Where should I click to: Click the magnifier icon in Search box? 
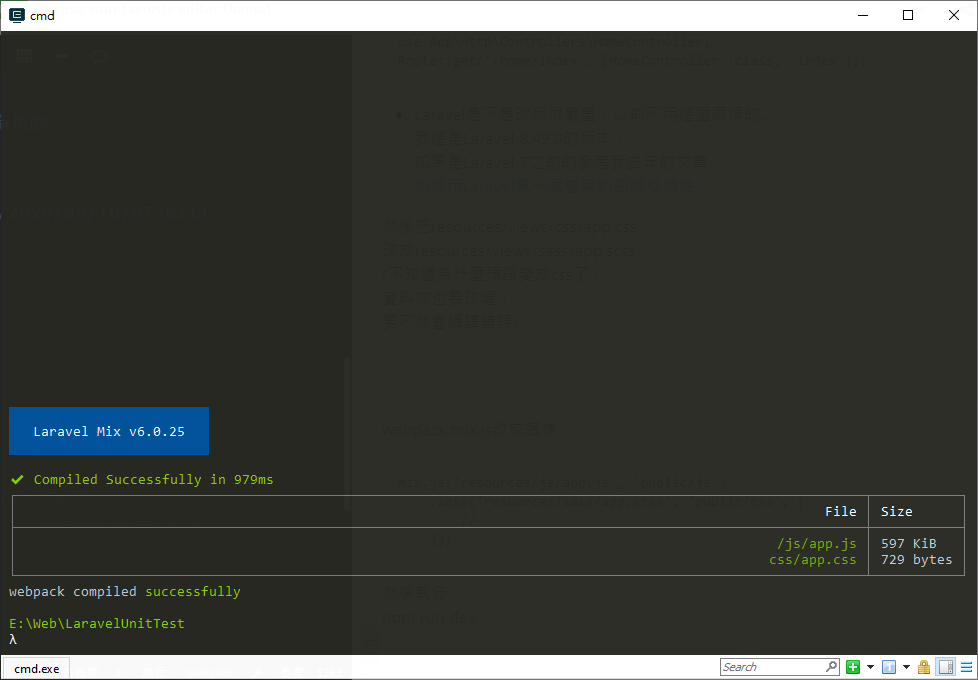831,667
